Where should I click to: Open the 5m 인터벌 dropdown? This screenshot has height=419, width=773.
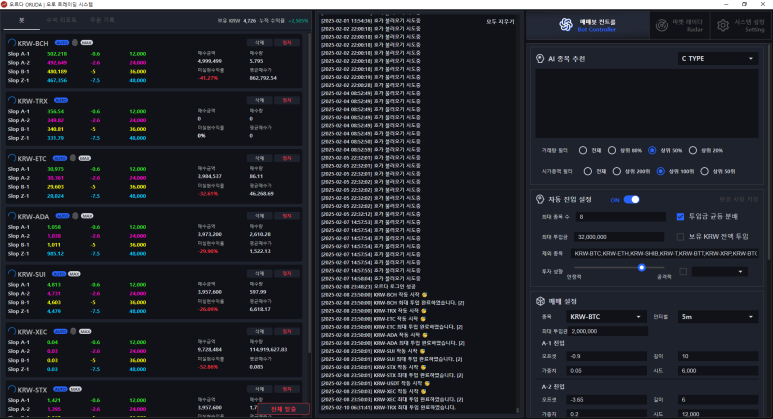click(x=717, y=316)
